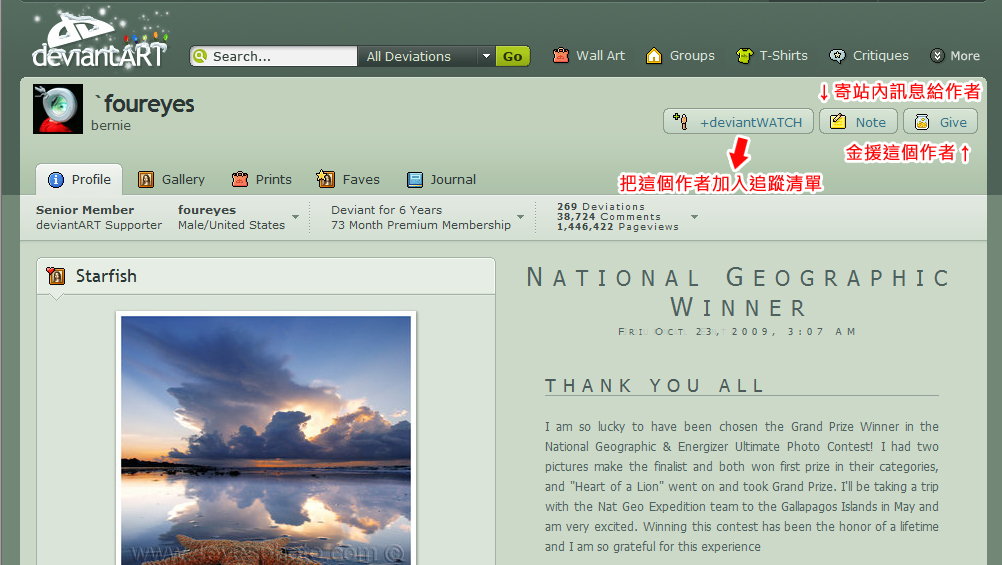Click the Faves tab star icon
The width and height of the screenshot is (1002, 565).
[326, 179]
